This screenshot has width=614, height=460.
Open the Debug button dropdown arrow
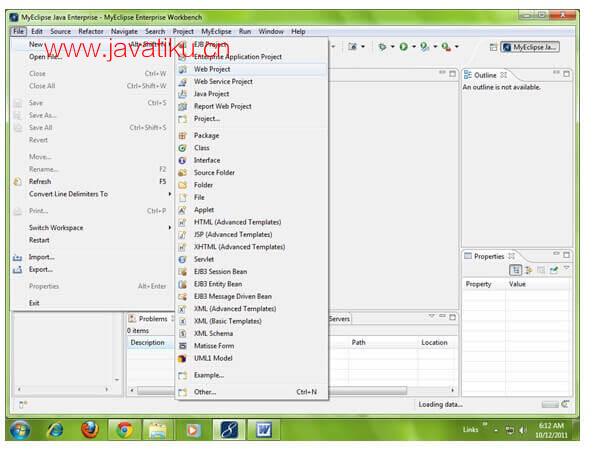point(392,47)
